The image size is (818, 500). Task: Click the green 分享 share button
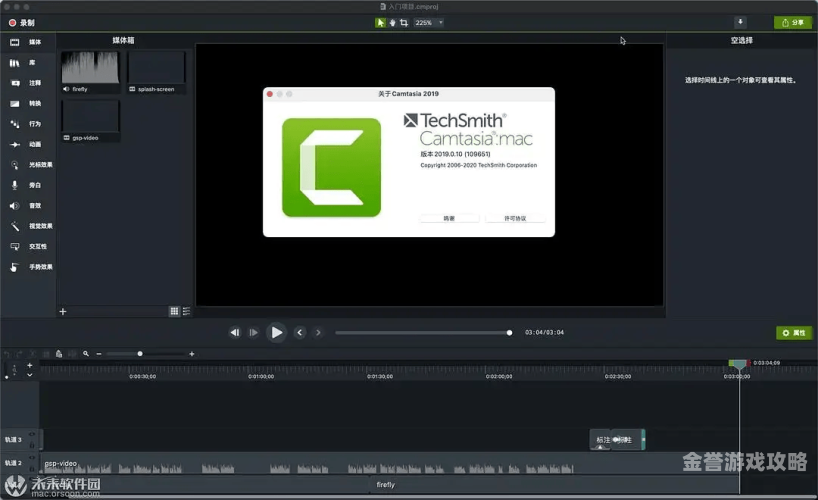click(x=792, y=22)
